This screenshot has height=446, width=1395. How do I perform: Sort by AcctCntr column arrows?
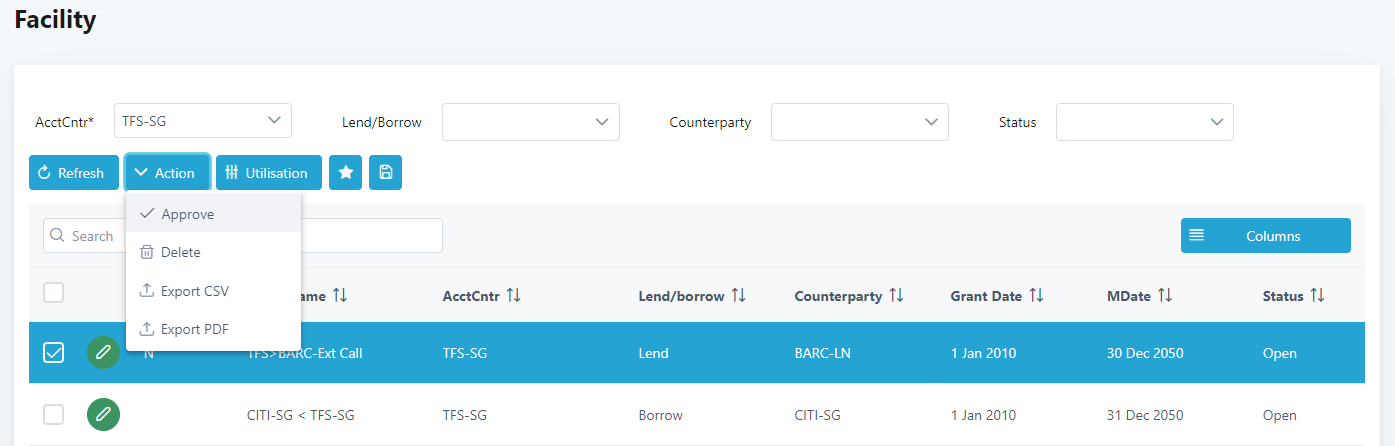point(513,296)
